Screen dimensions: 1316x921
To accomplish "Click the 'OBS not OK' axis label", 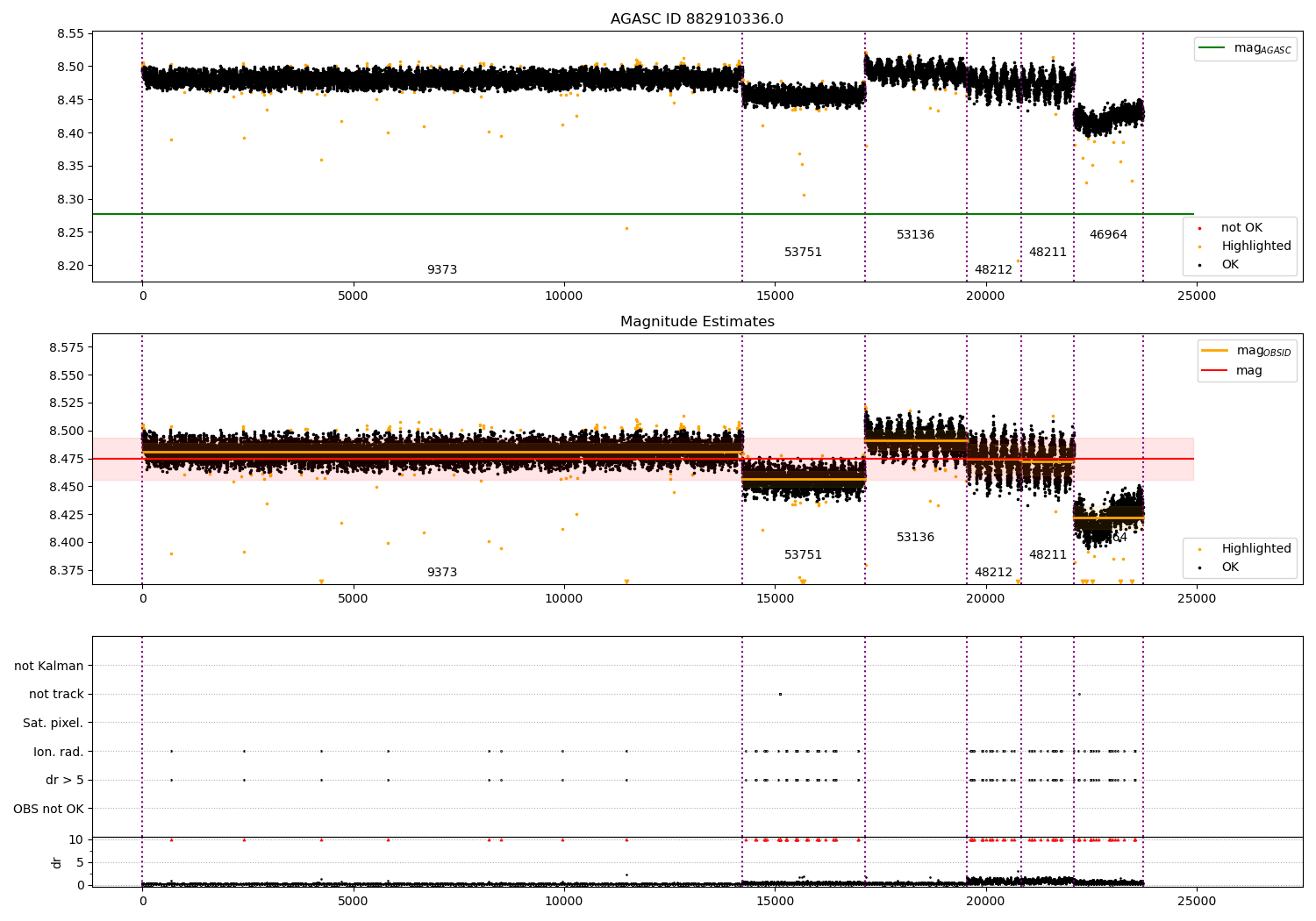I will pyautogui.click(x=49, y=809).
